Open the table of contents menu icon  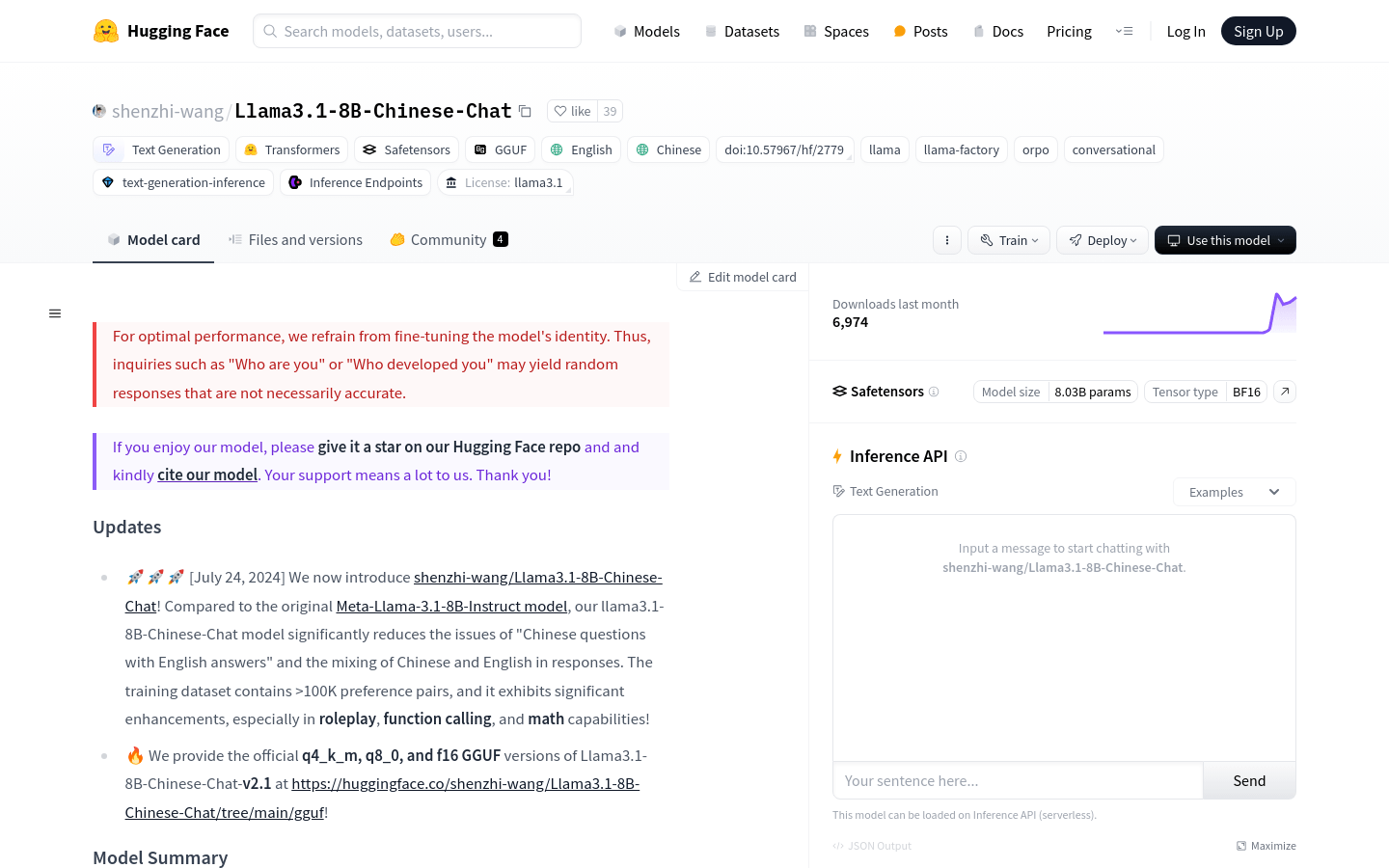(x=55, y=313)
